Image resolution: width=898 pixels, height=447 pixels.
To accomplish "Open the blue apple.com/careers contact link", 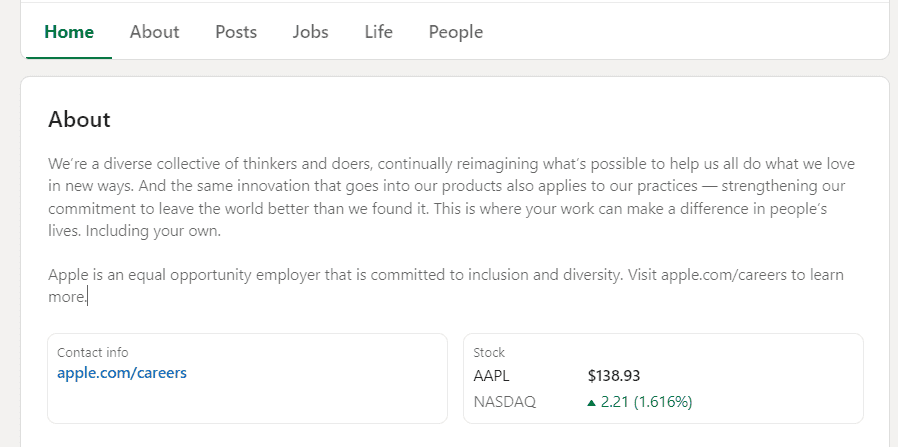I will pos(122,373).
